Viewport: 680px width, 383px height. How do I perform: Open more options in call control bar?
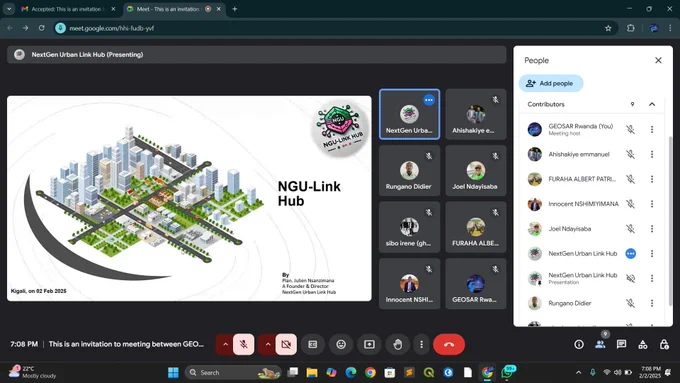(x=421, y=344)
